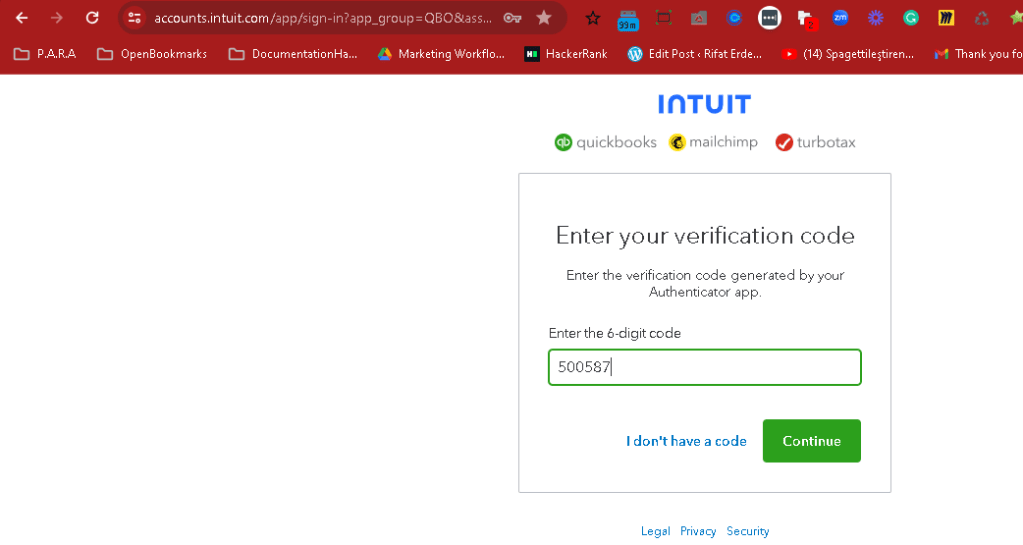1023x545 pixels.
Task: Open saved passwords key icon
Action: pyautogui.click(x=512, y=18)
